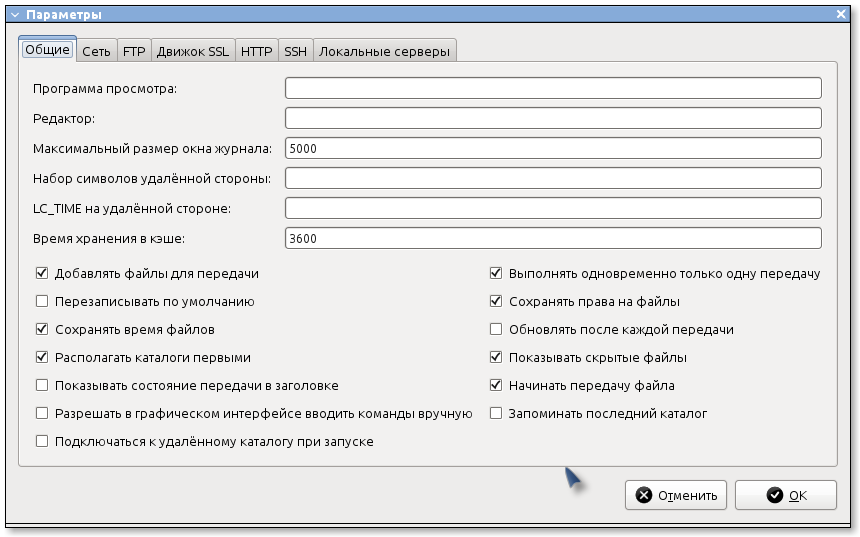Check Разрешать в графическом интерфейсе вводить команды вручную
Screen dimensions: 860x537
tap(42, 413)
